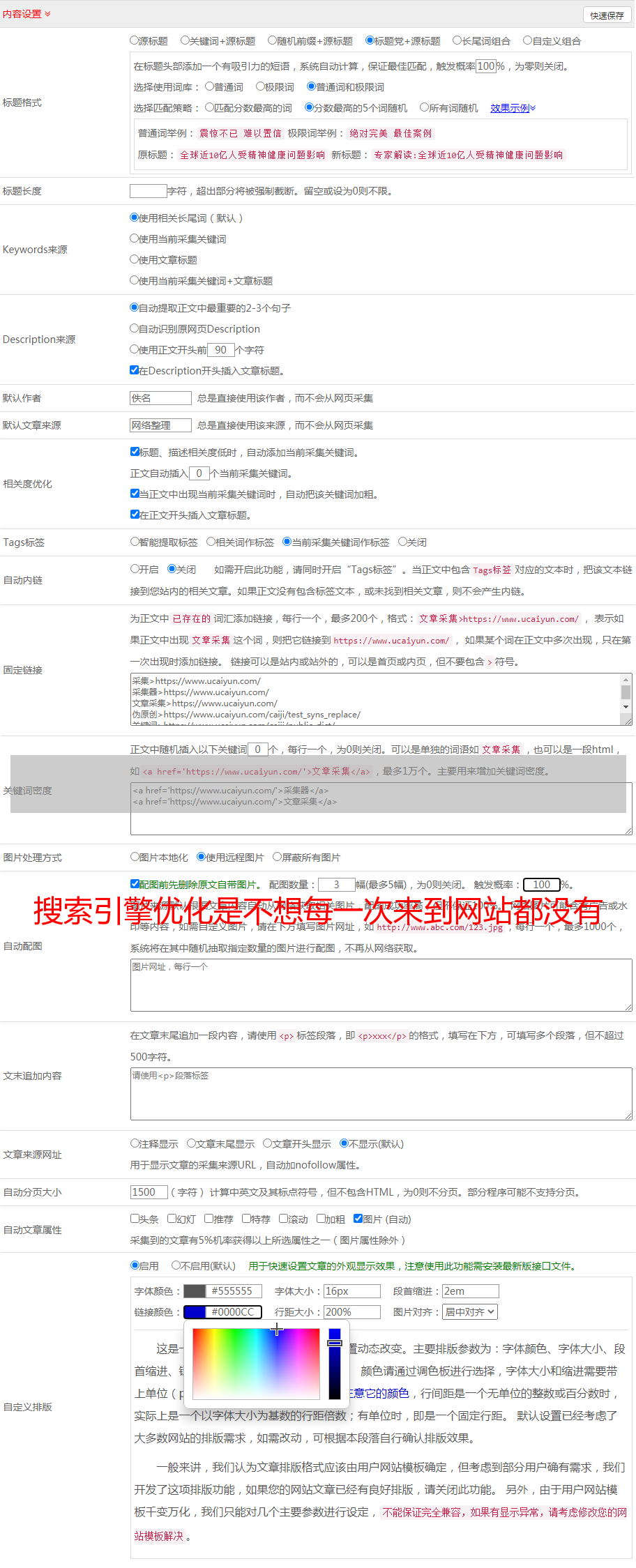Viewport: 636px width, 1568px height.
Task: Click the 默认文章来源 input with 网络整理
Action: click(161, 425)
